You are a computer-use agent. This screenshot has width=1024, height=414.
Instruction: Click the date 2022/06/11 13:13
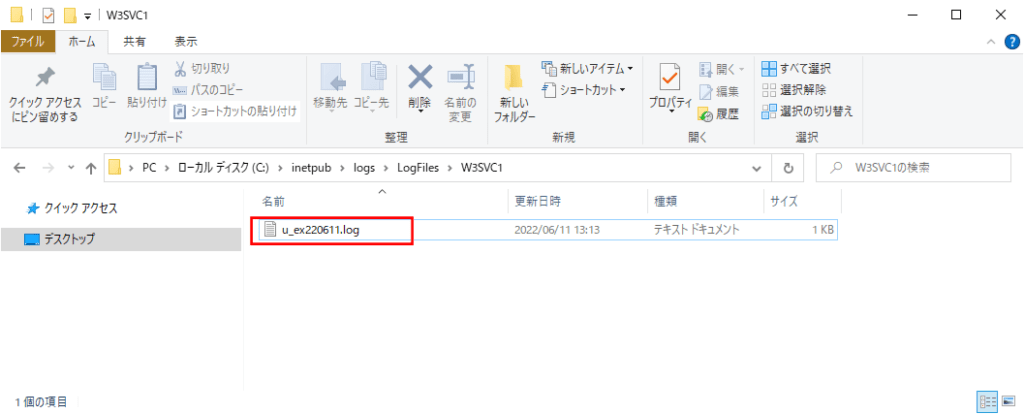click(556, 230)
